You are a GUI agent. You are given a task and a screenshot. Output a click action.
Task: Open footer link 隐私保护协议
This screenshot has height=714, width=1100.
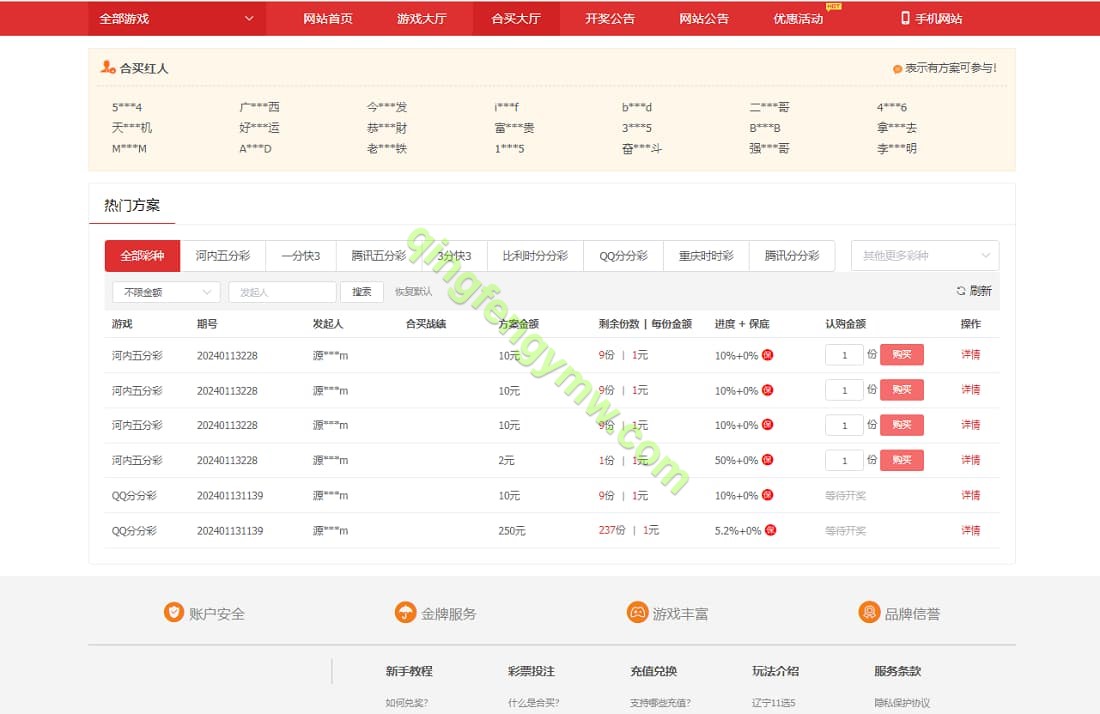[x=902, y=702]
